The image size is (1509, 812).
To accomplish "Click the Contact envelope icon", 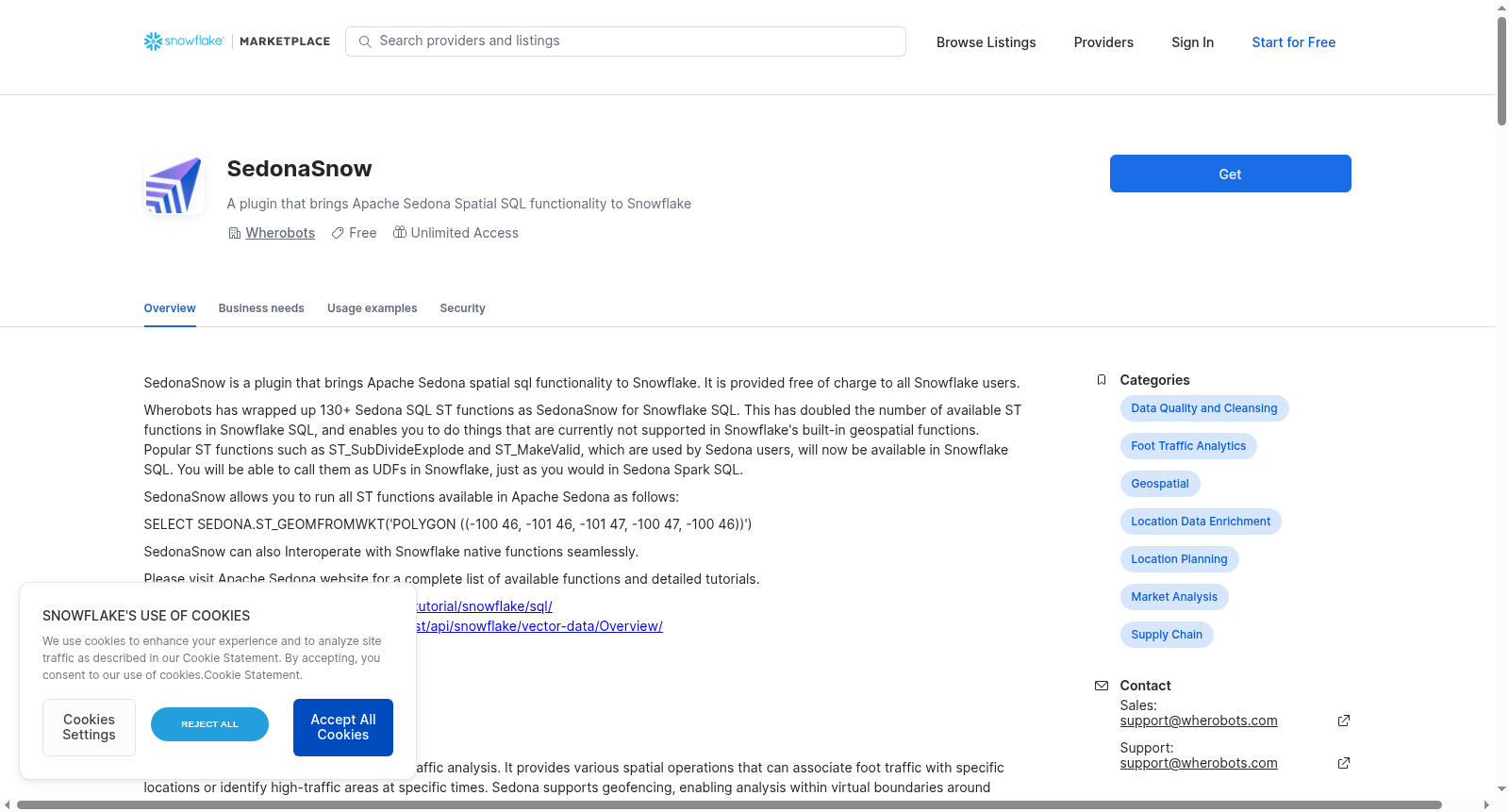I will (x=1102, y=686).
